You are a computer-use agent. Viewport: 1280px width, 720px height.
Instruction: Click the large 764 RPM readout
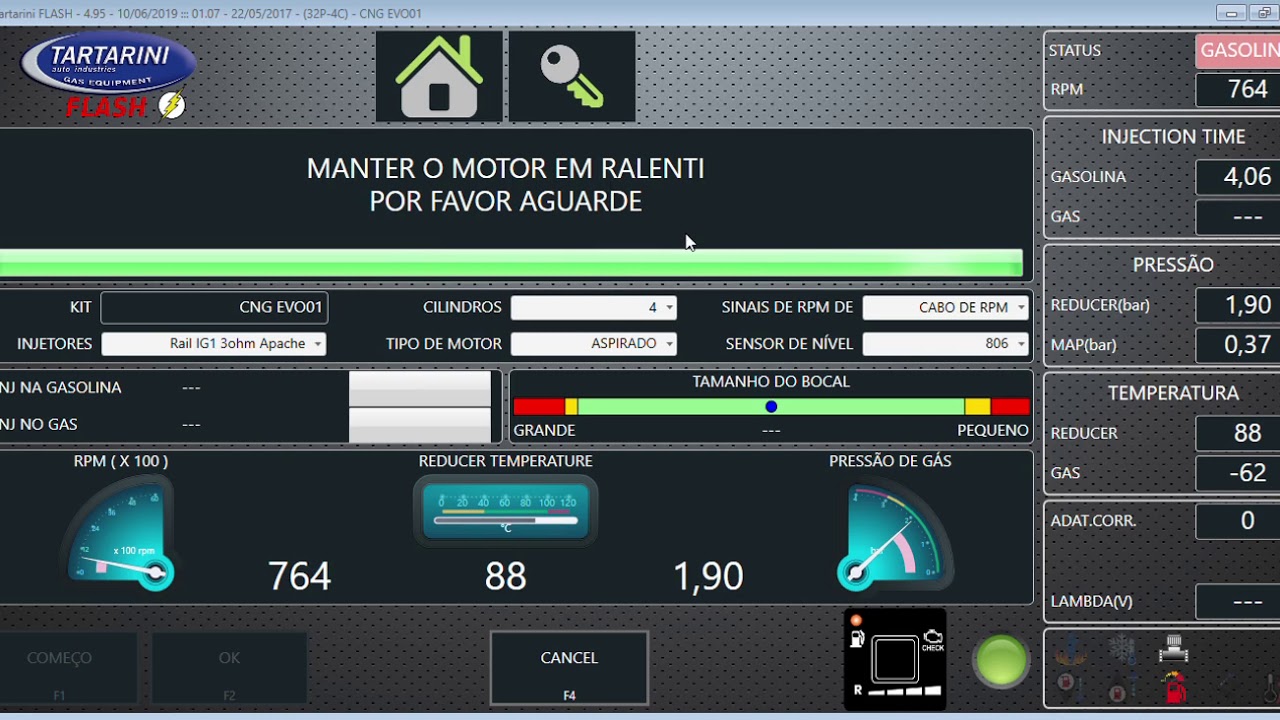point(299,576)
